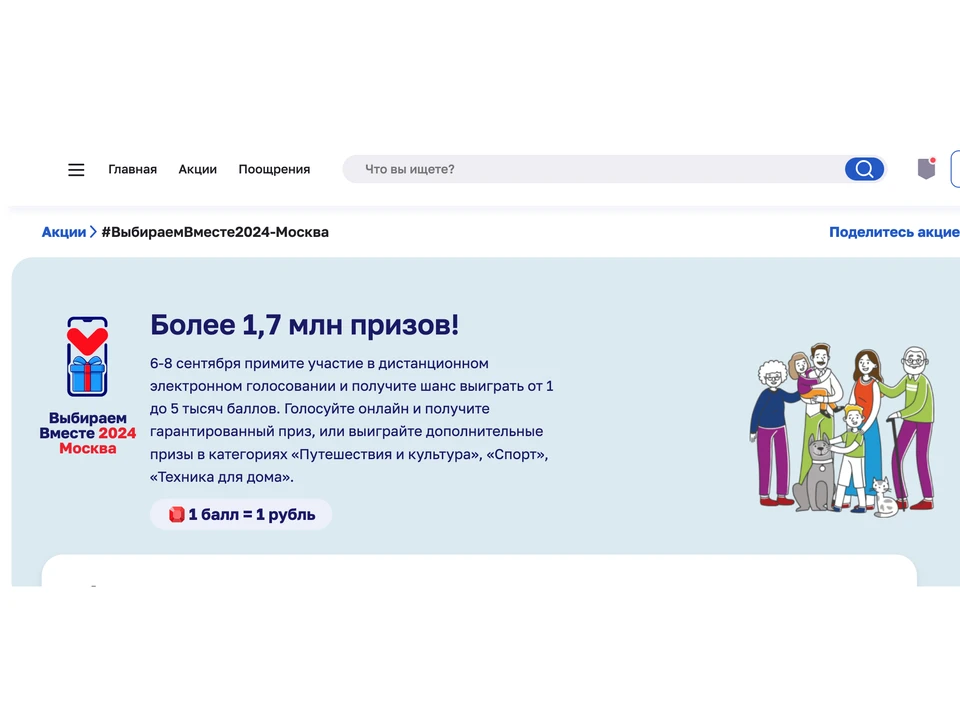Select the #ВыбираемВместе2024-Москва breadcrumb
The image size is (960, 720).
pyautogui.click(x=214, y=232)
